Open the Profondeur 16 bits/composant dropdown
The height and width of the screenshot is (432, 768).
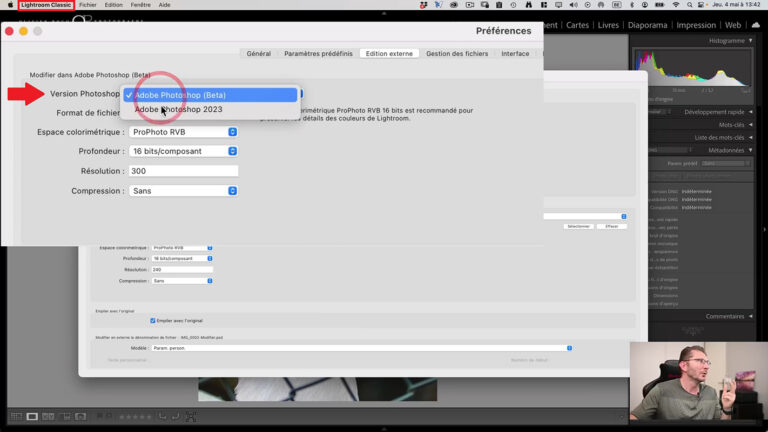point(183,151)
